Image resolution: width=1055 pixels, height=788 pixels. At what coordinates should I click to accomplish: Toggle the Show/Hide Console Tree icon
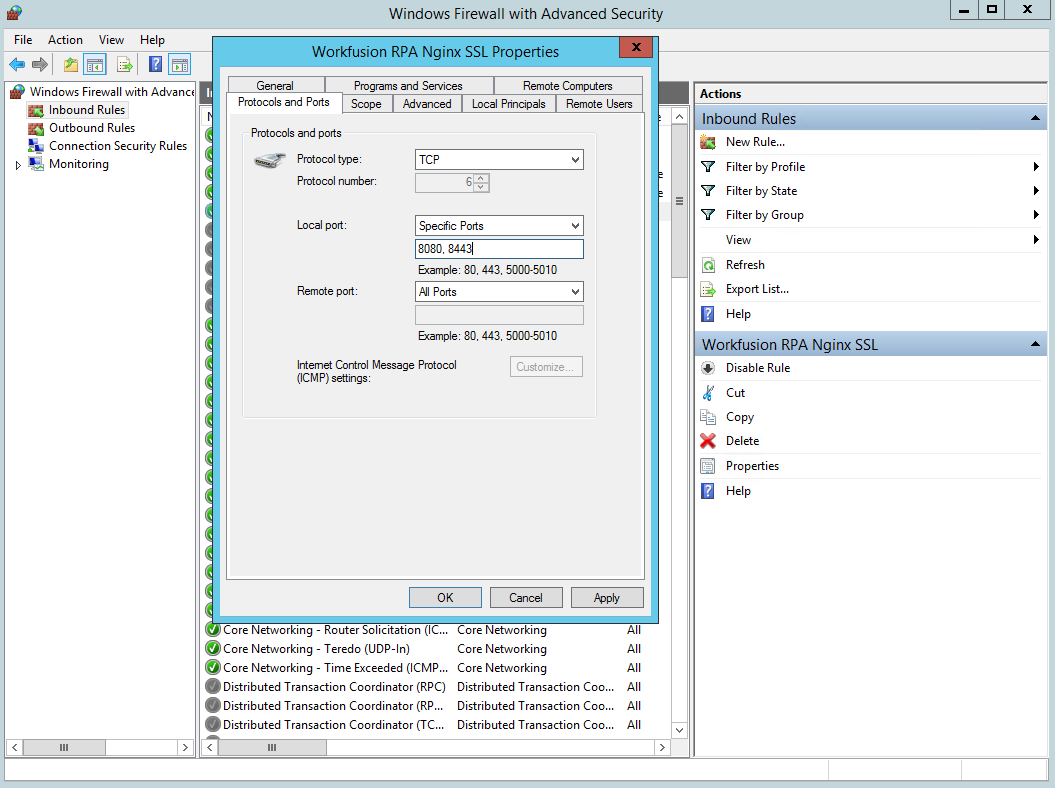tap(95, 65)
